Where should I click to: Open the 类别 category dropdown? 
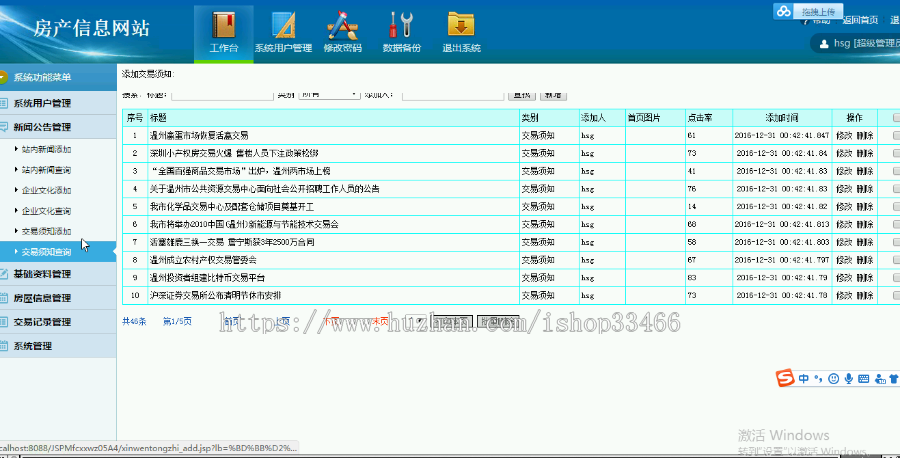(x=329, y=95)
